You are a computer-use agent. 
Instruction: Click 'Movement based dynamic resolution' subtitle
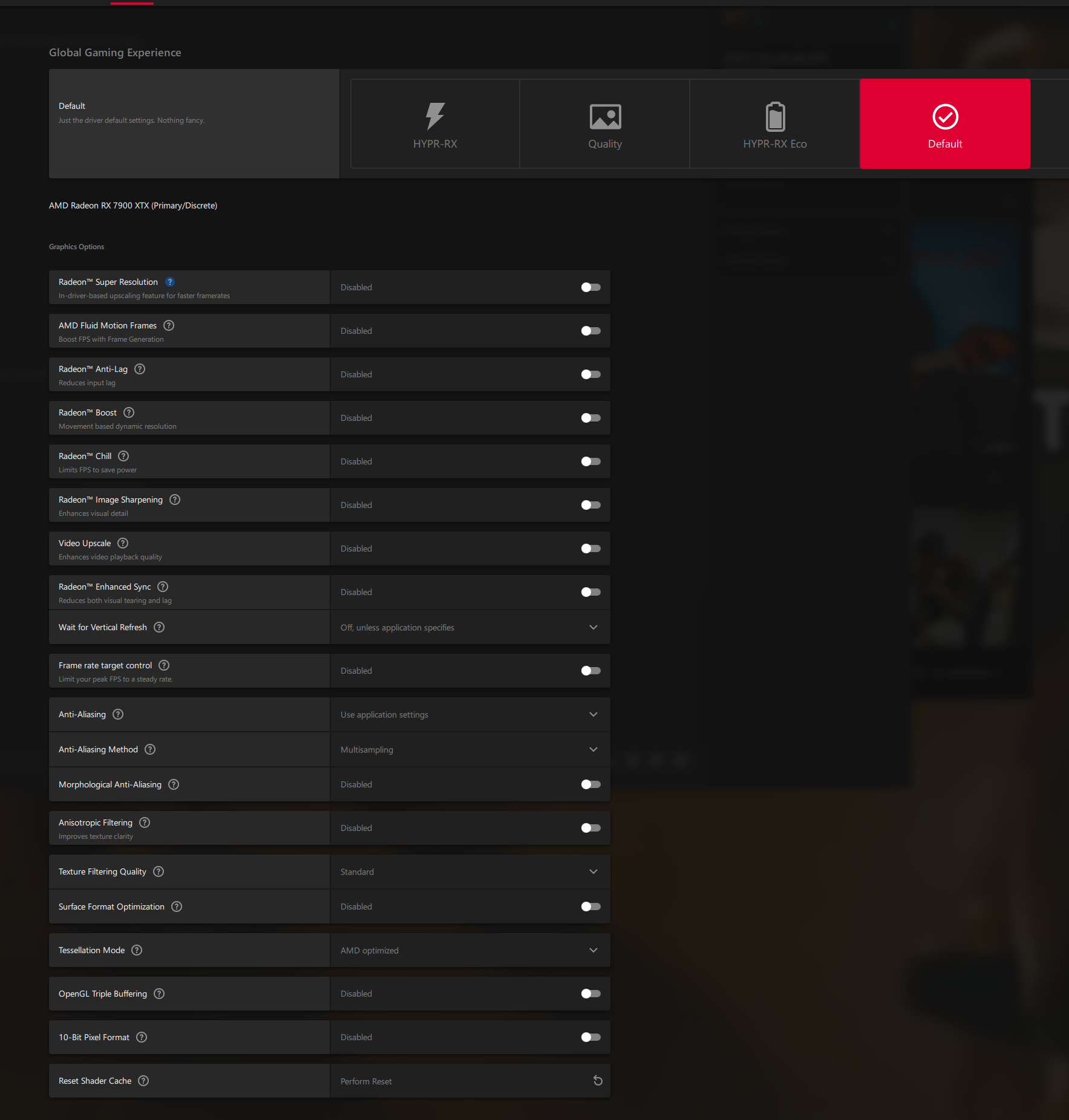tap(117, 426)
